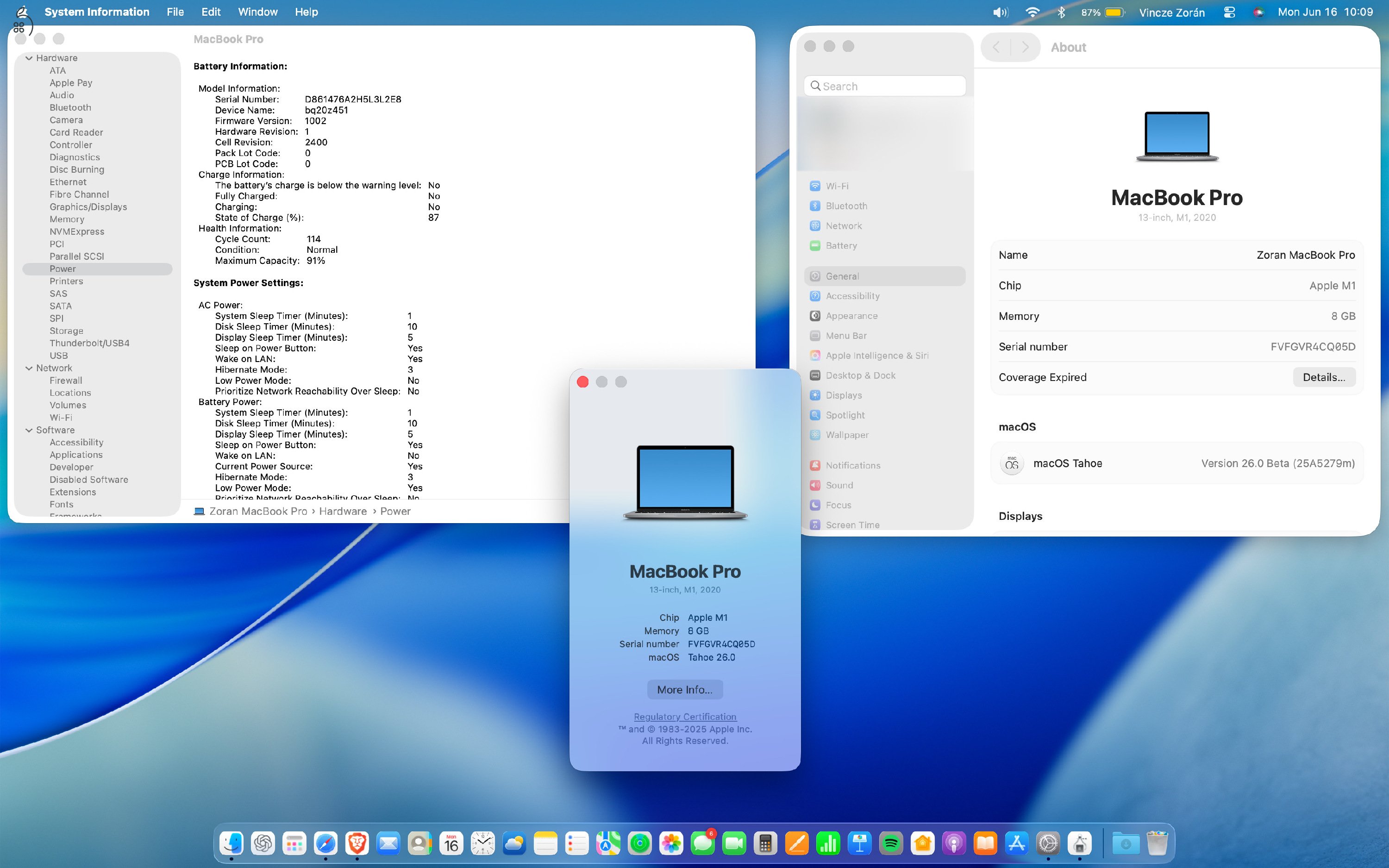Select Applications under Software
Screen dimensions: 1389x868
tap(76, 455)
